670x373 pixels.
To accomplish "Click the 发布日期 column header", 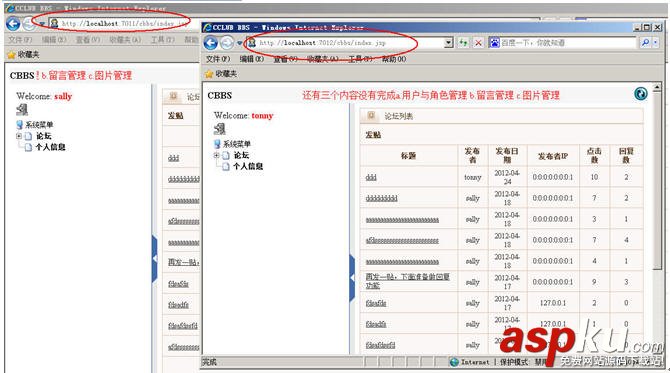I will tap(507, 156).
